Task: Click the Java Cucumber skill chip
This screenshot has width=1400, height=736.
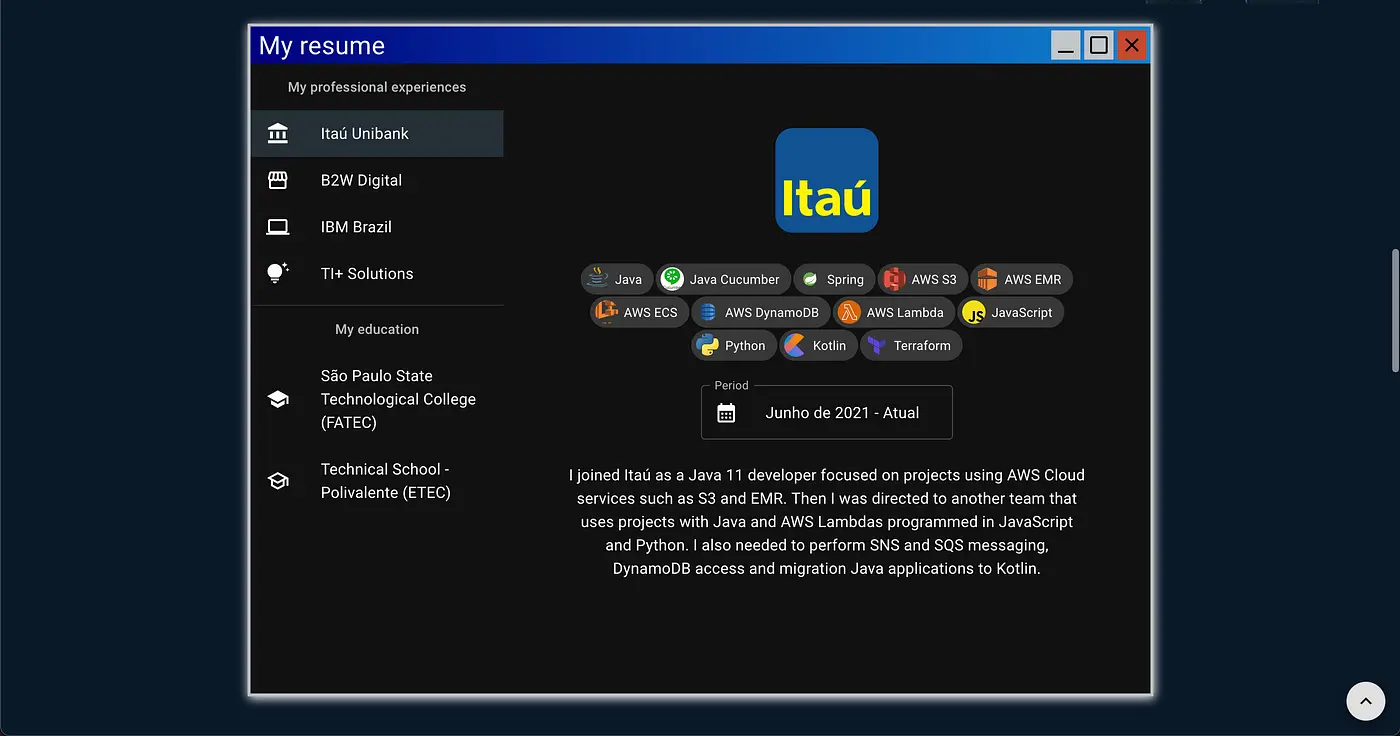Action: click(723, 280)
